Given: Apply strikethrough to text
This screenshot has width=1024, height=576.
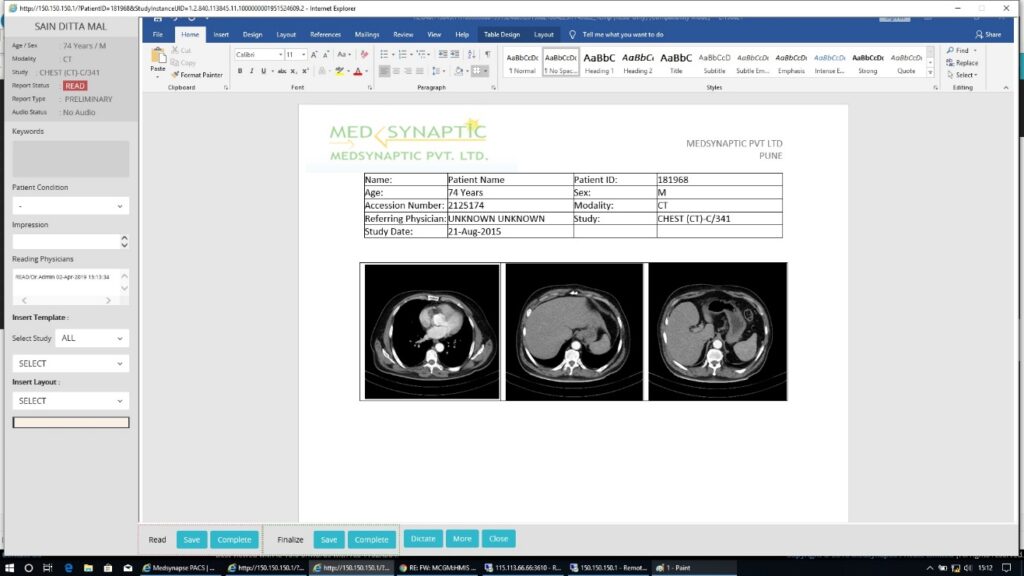Looking at the screenshot, I should click(280, 71).
